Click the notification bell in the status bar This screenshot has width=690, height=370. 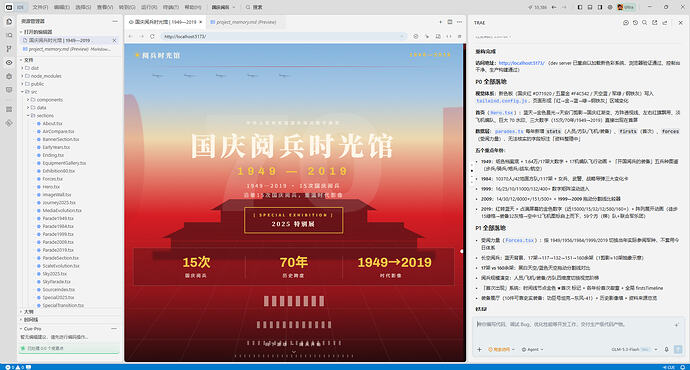pos(683,367)
